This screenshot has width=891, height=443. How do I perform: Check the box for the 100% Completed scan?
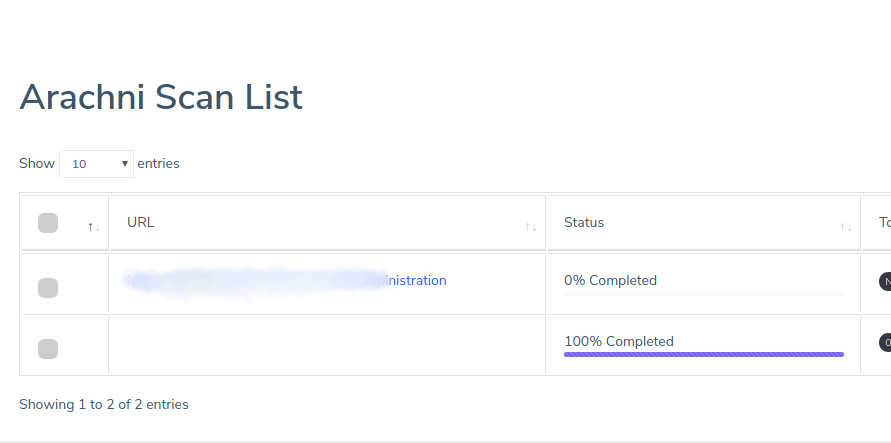[x=48, y=349]
